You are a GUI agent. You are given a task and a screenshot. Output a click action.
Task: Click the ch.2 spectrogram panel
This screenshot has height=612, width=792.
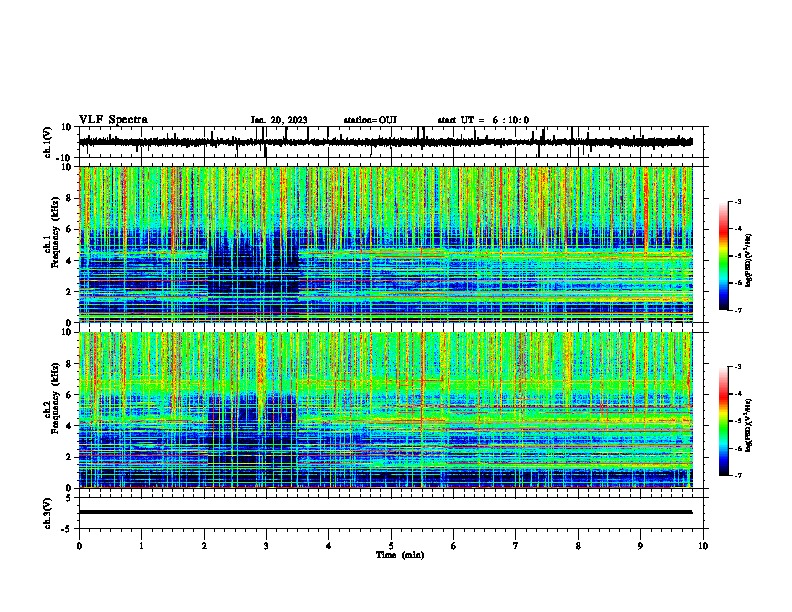[385, 410]
